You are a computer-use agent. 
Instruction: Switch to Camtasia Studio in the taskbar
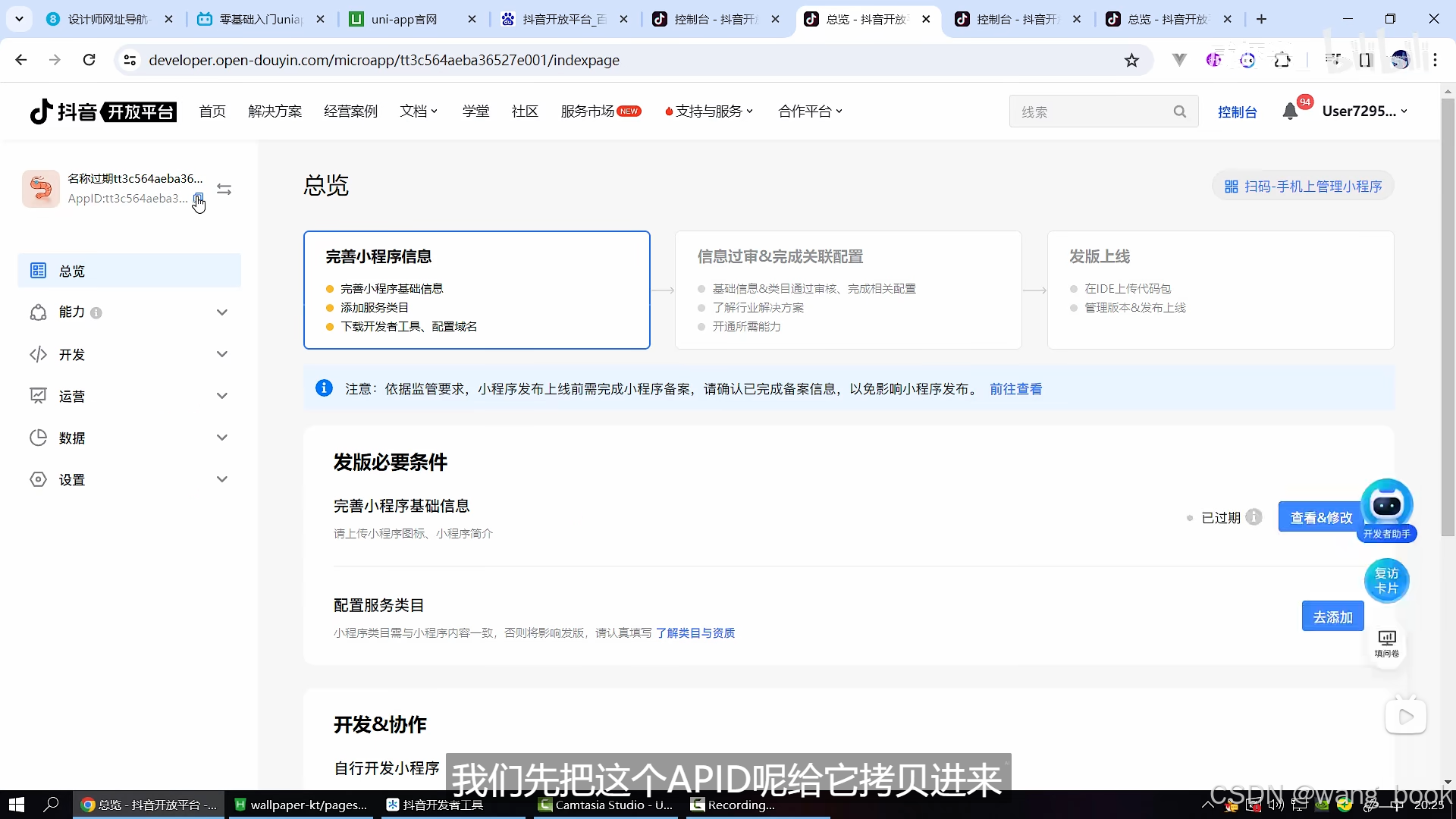[606, 805]
